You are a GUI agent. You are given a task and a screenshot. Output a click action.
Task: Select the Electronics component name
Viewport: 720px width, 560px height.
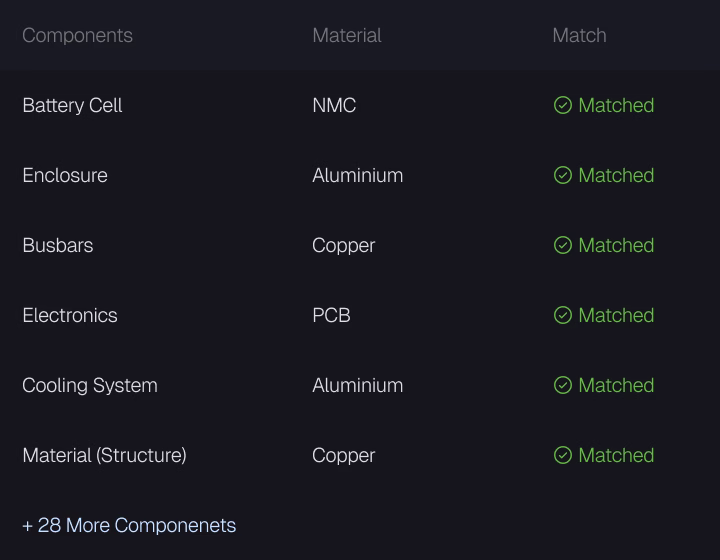tap(70, 315)
